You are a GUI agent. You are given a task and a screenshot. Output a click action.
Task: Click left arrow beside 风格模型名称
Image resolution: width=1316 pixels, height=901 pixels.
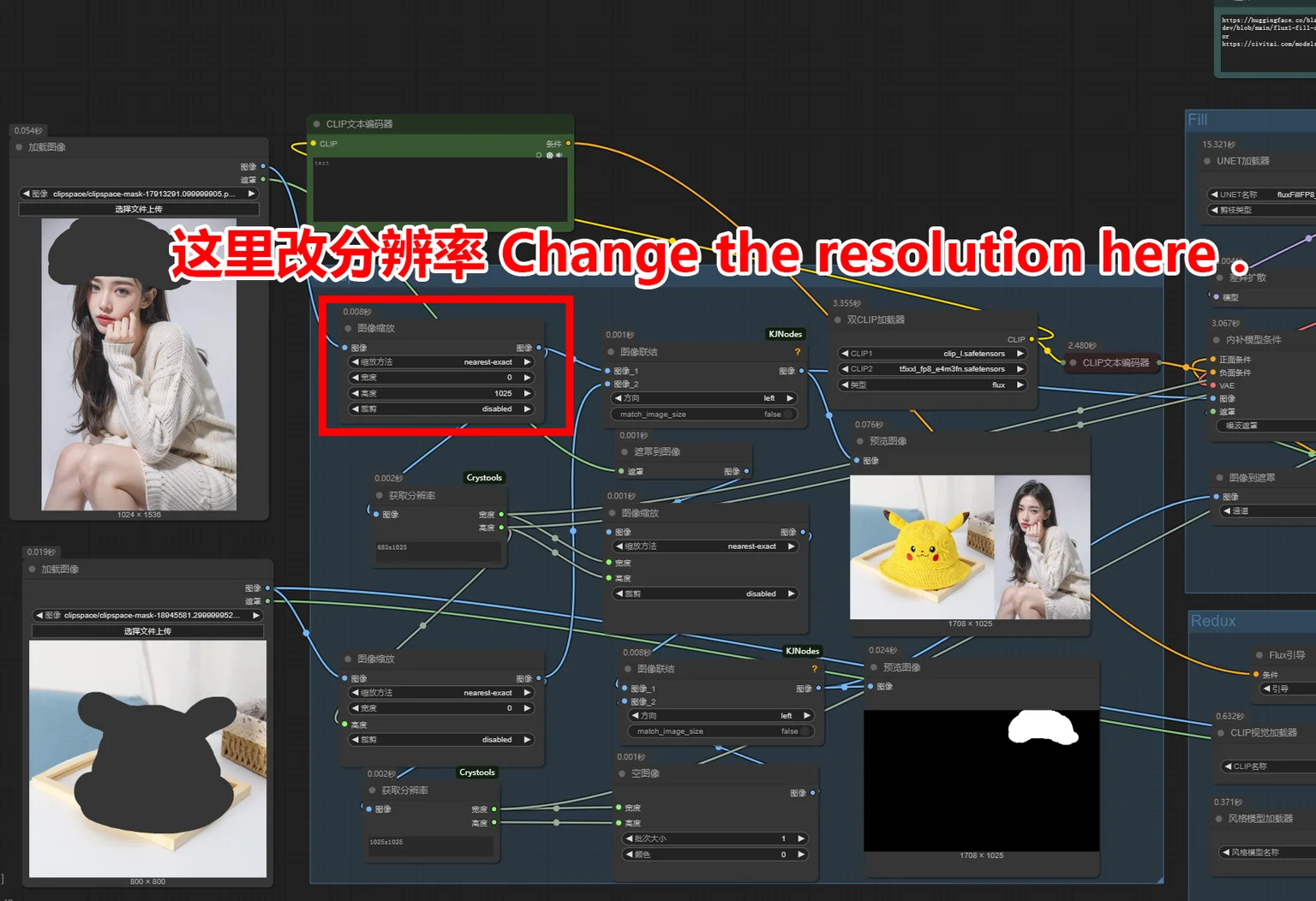1226,852
